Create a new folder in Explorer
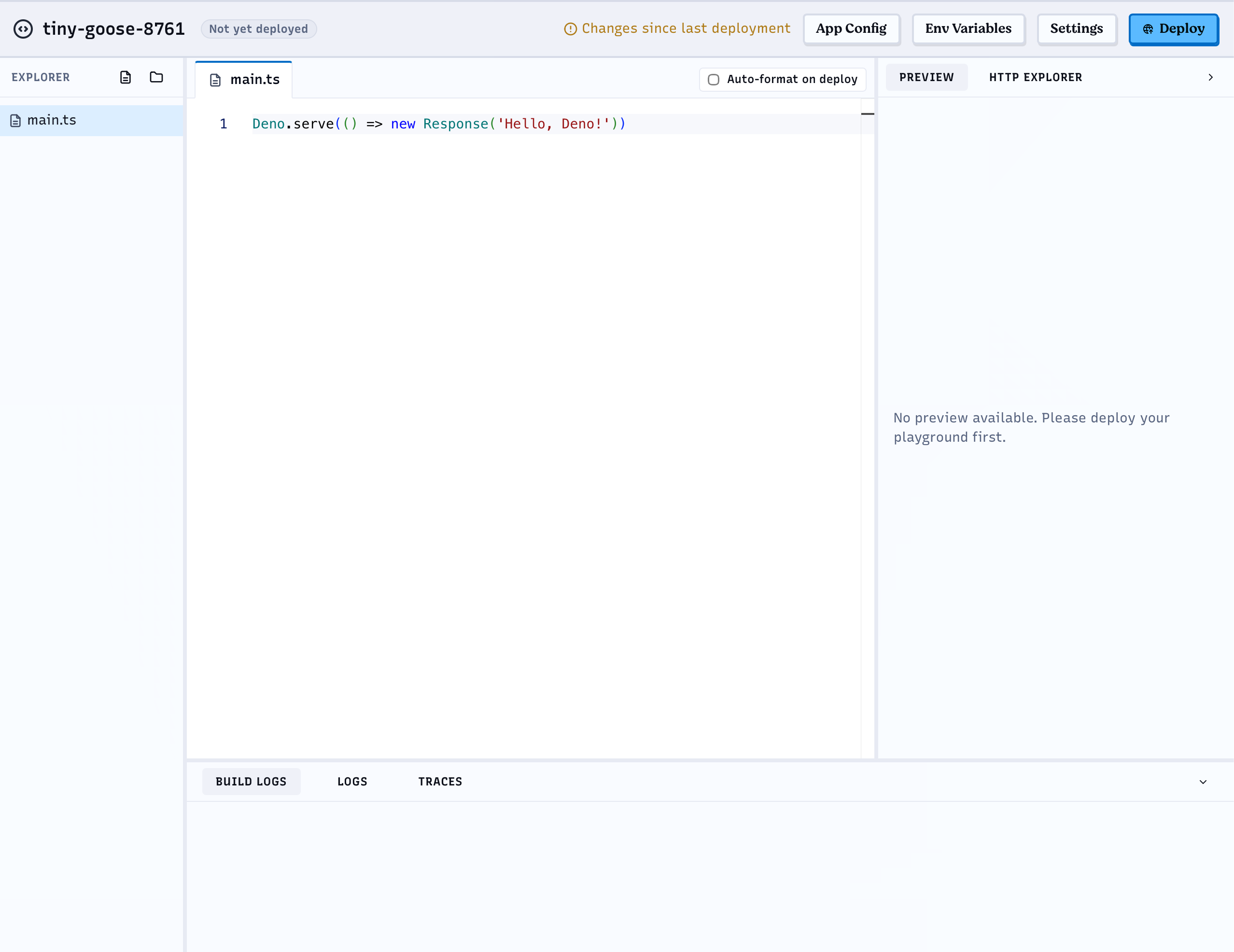 tap(156, 77)
